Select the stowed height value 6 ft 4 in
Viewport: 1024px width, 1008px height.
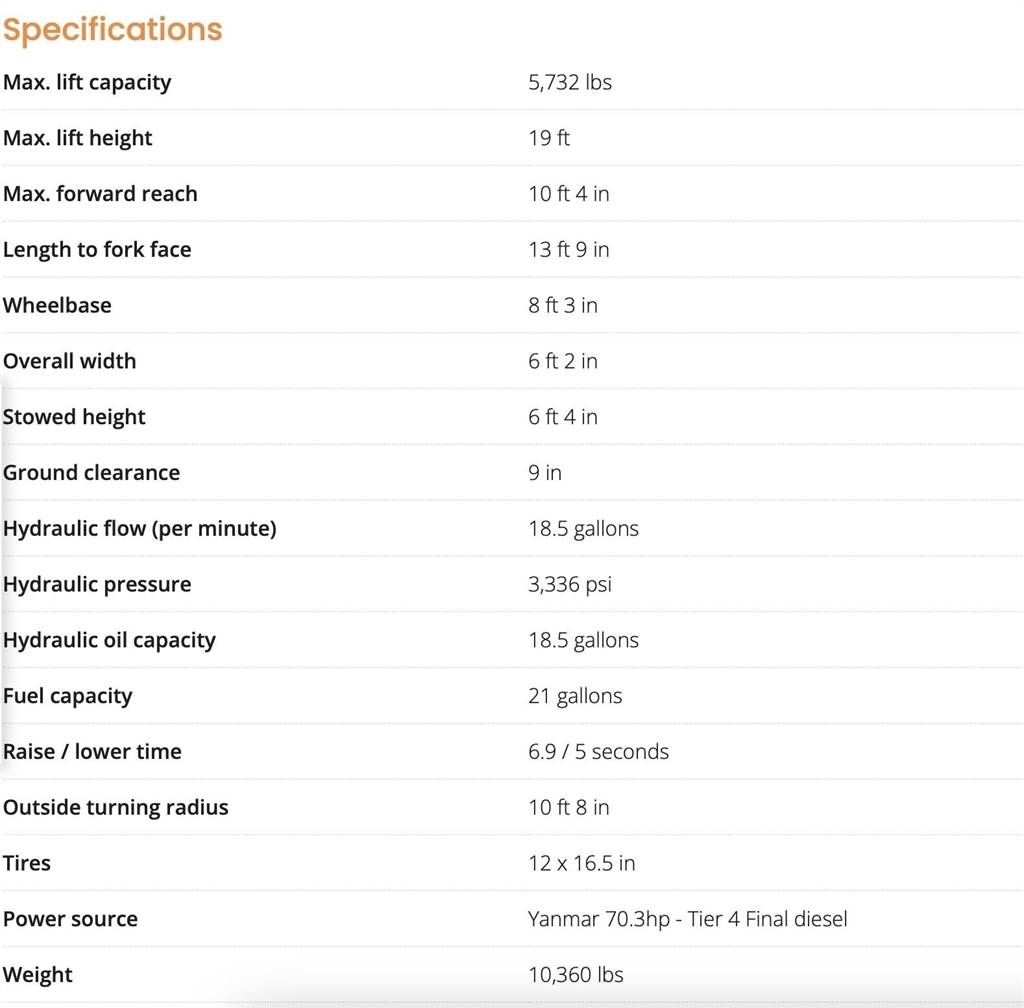click(x=562, y=417)
